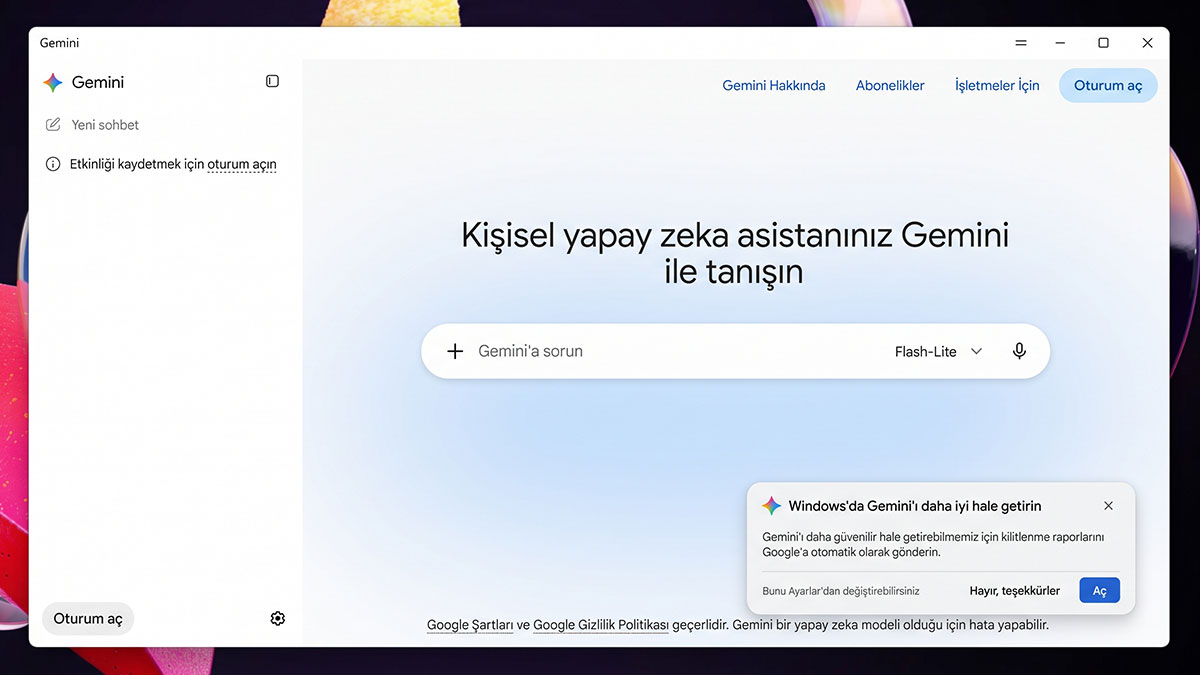1200x675 pixels.
Task: Collapse the sidebar with the panel icon
Action: coord(272,81)
